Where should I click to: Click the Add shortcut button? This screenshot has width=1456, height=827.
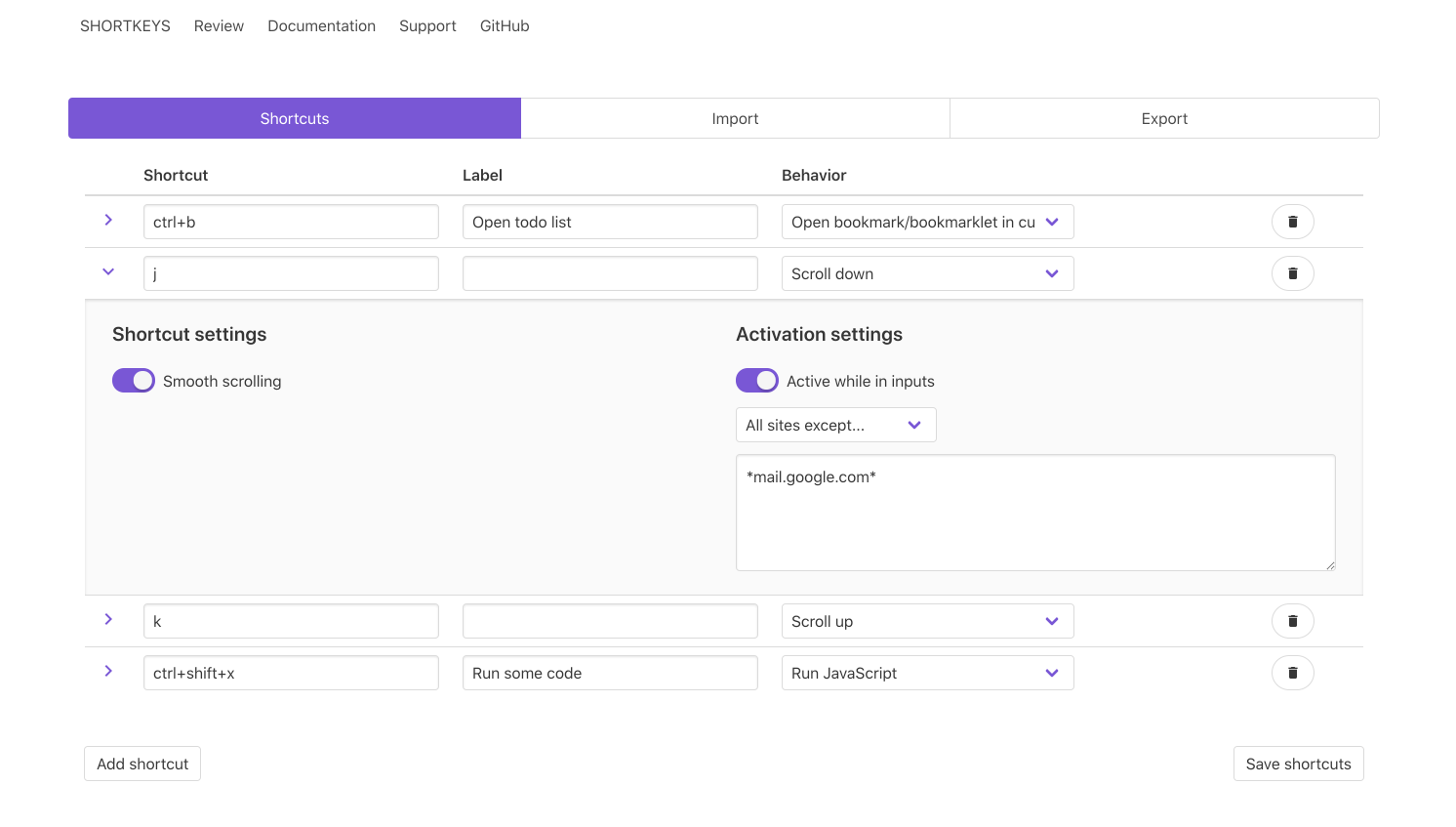point(142,764)
